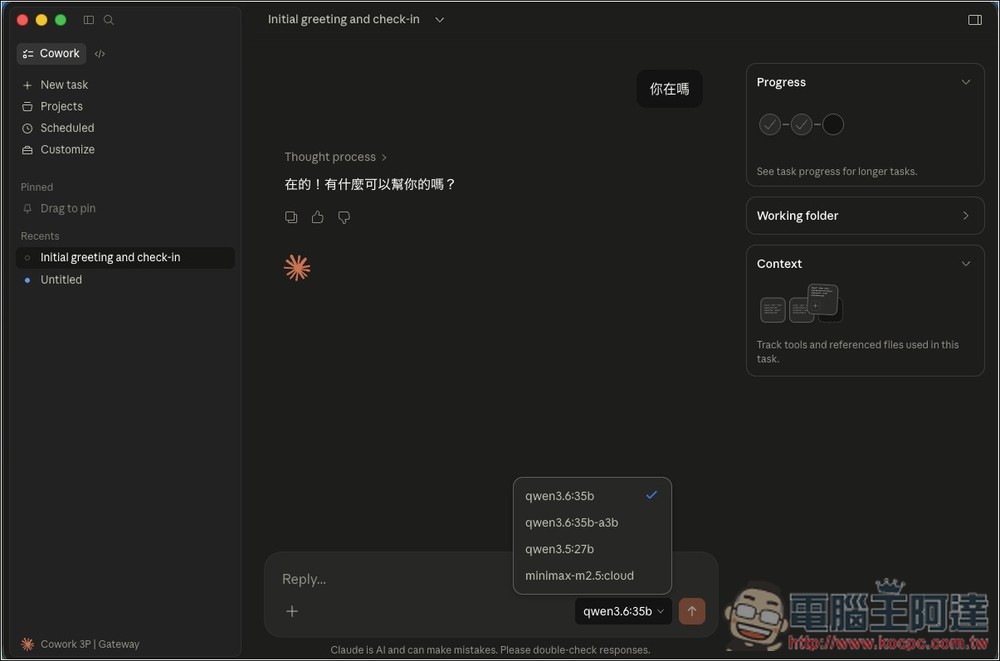
Task: Open Scheduled tasks in the sidebar
Action: [66, 127]
